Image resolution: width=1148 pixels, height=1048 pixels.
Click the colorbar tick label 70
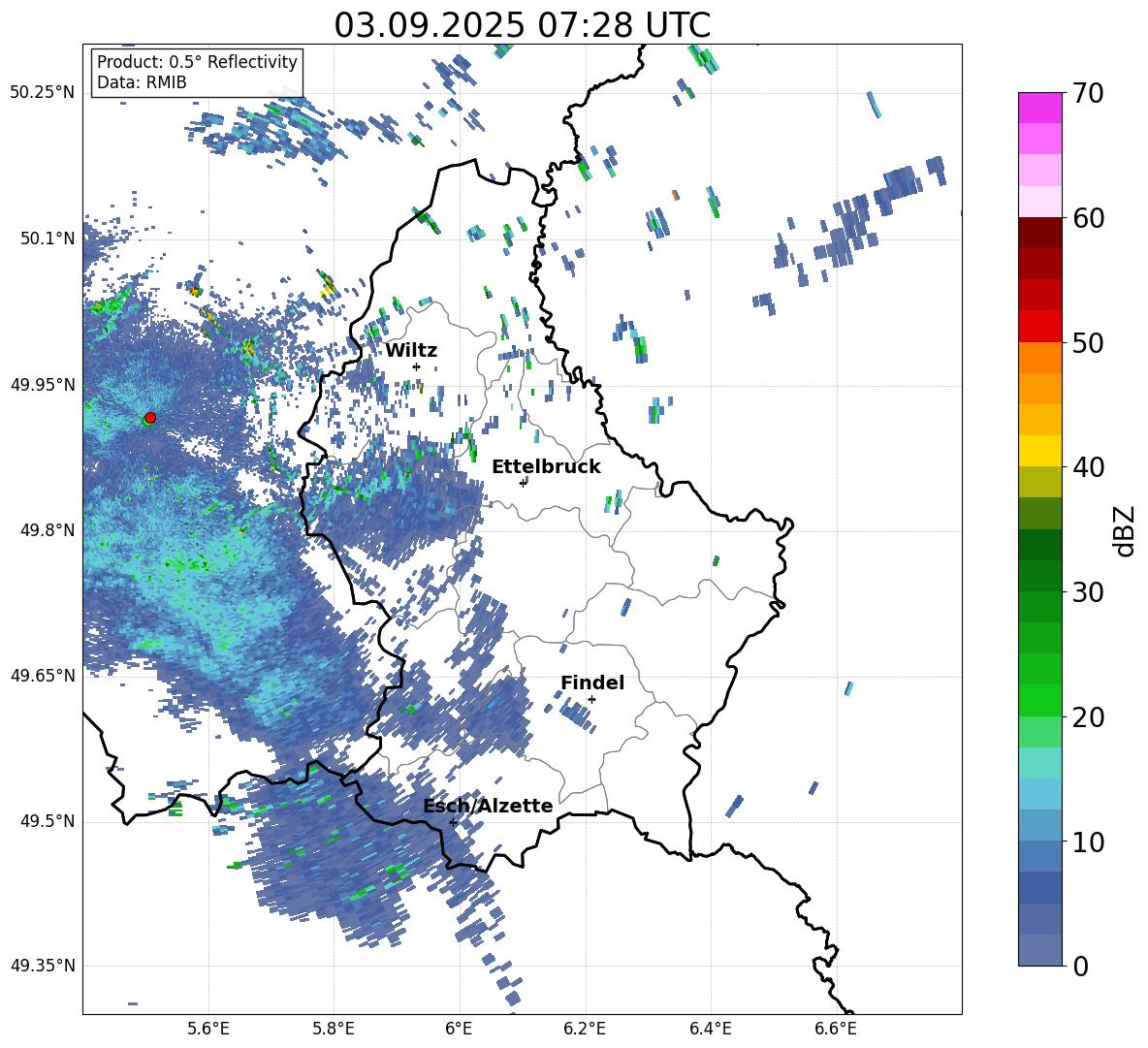[1088, 93]
